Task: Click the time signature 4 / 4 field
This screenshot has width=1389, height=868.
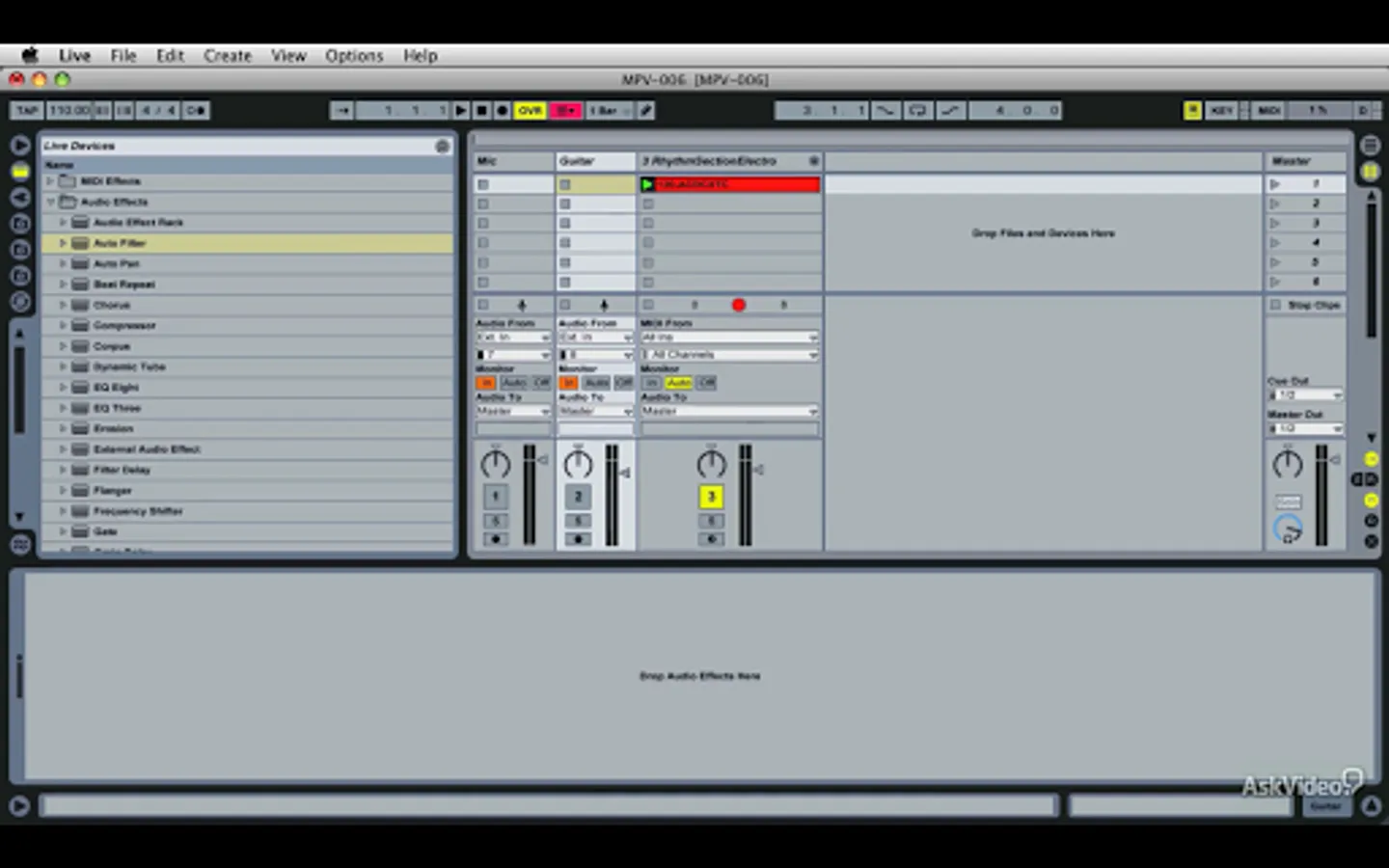Action: tap(158, 111)
